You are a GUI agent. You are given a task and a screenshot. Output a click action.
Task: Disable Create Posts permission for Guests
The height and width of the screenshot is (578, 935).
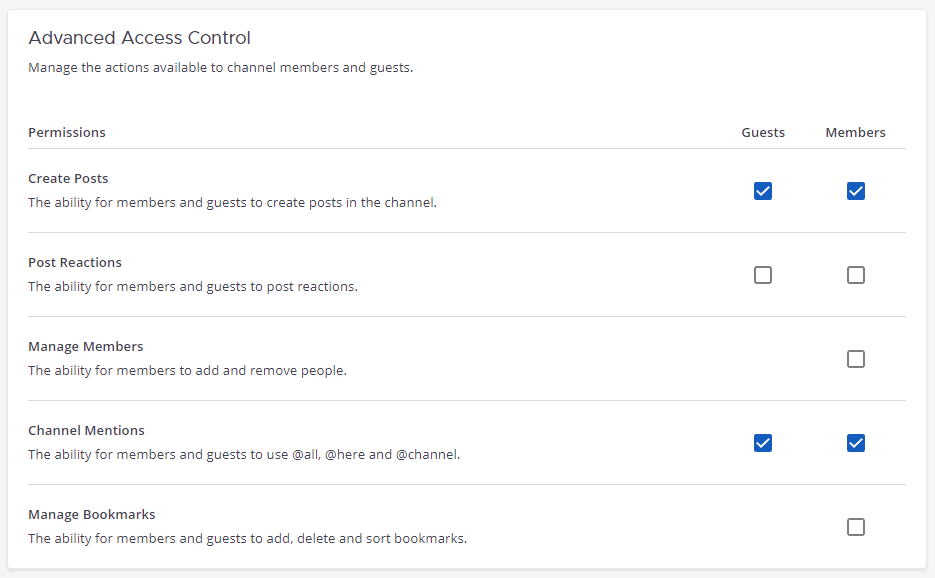point(763,191)
